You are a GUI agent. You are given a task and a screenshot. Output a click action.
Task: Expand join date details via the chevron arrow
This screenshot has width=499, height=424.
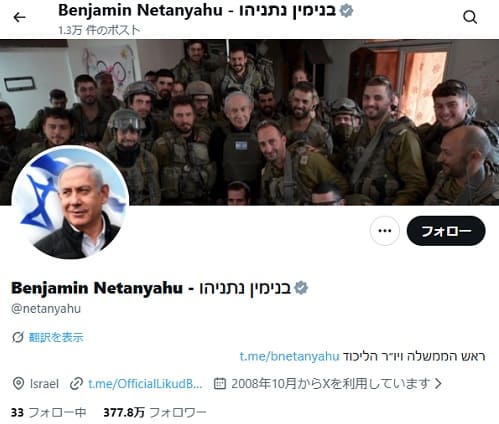coord(438,384)
